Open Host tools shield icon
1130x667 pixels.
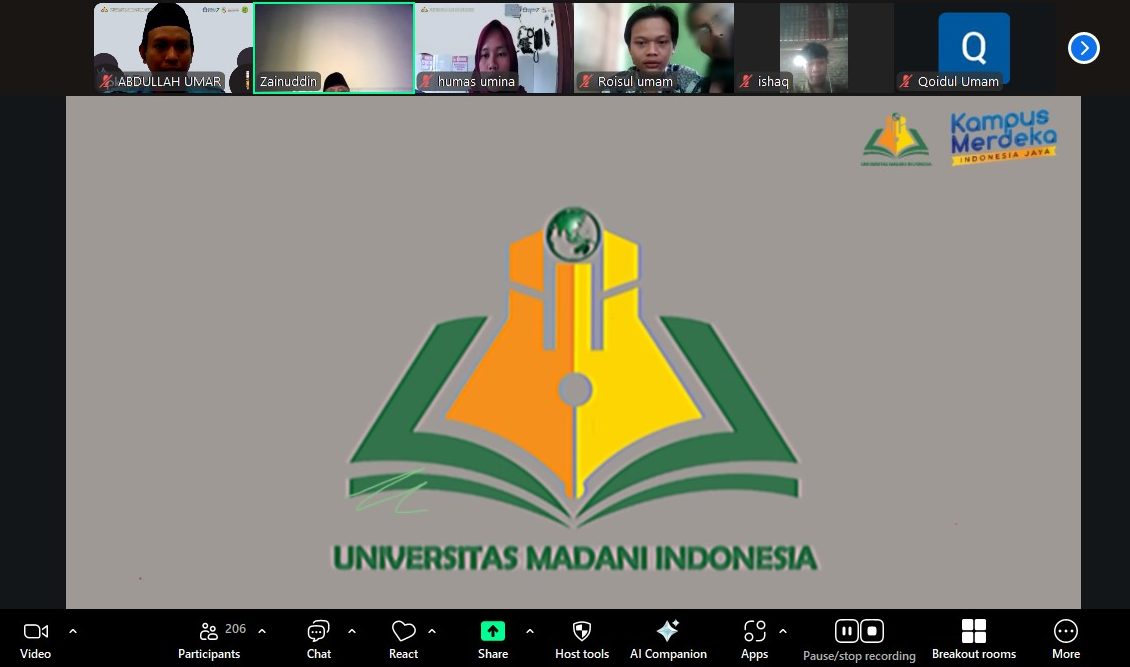(x=582, y=632)
